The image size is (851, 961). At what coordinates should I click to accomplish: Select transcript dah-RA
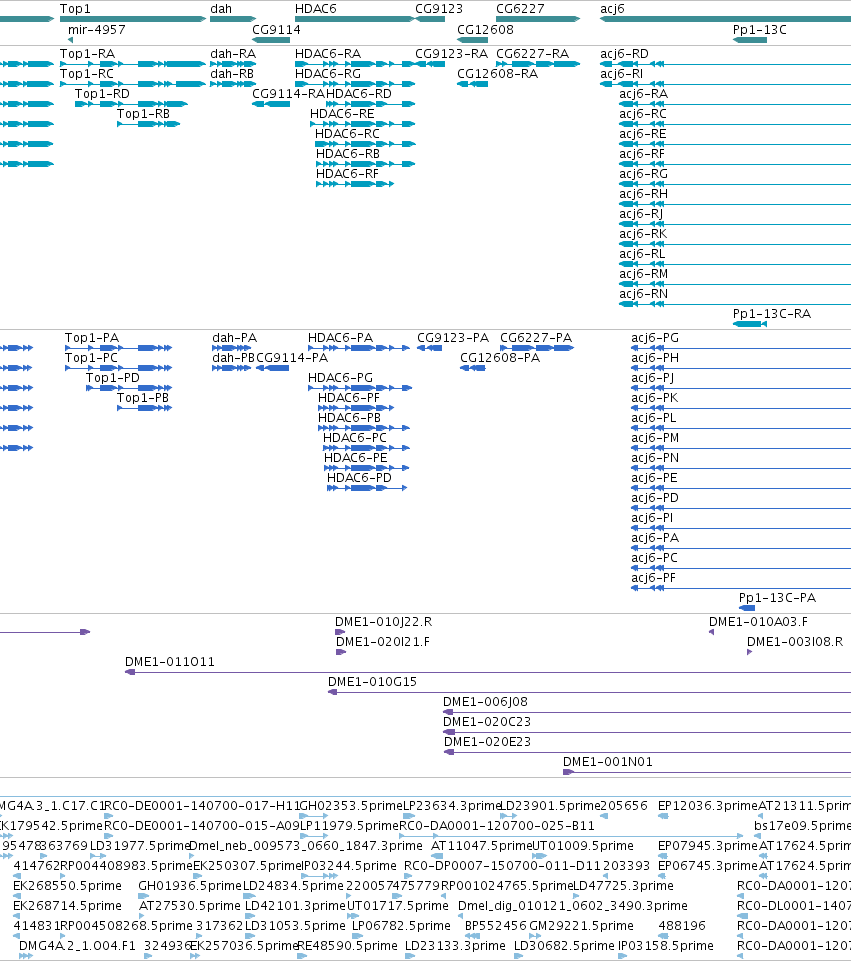click(233, 64)
